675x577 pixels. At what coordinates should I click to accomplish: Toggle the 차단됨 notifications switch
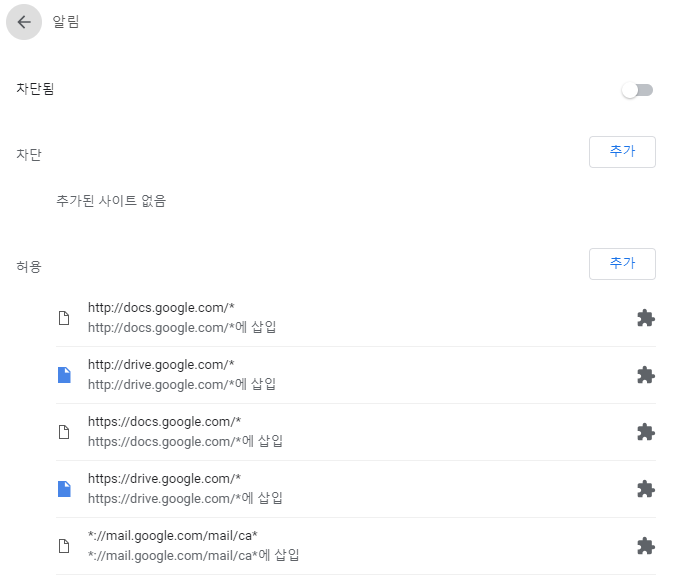point(637,90)
